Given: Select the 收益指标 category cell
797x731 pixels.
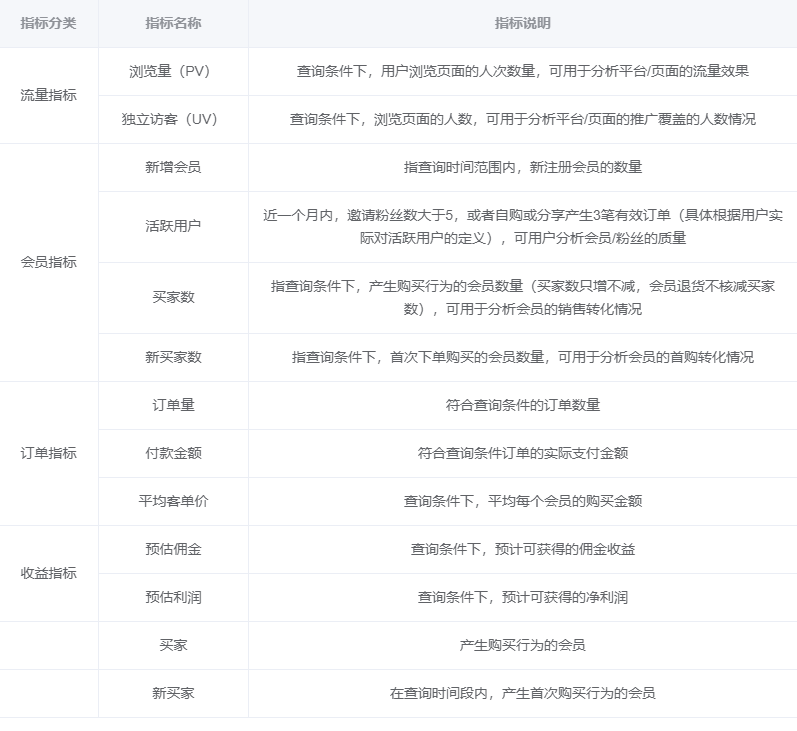Looking at the screenshot, I should (x=48, y=573).
